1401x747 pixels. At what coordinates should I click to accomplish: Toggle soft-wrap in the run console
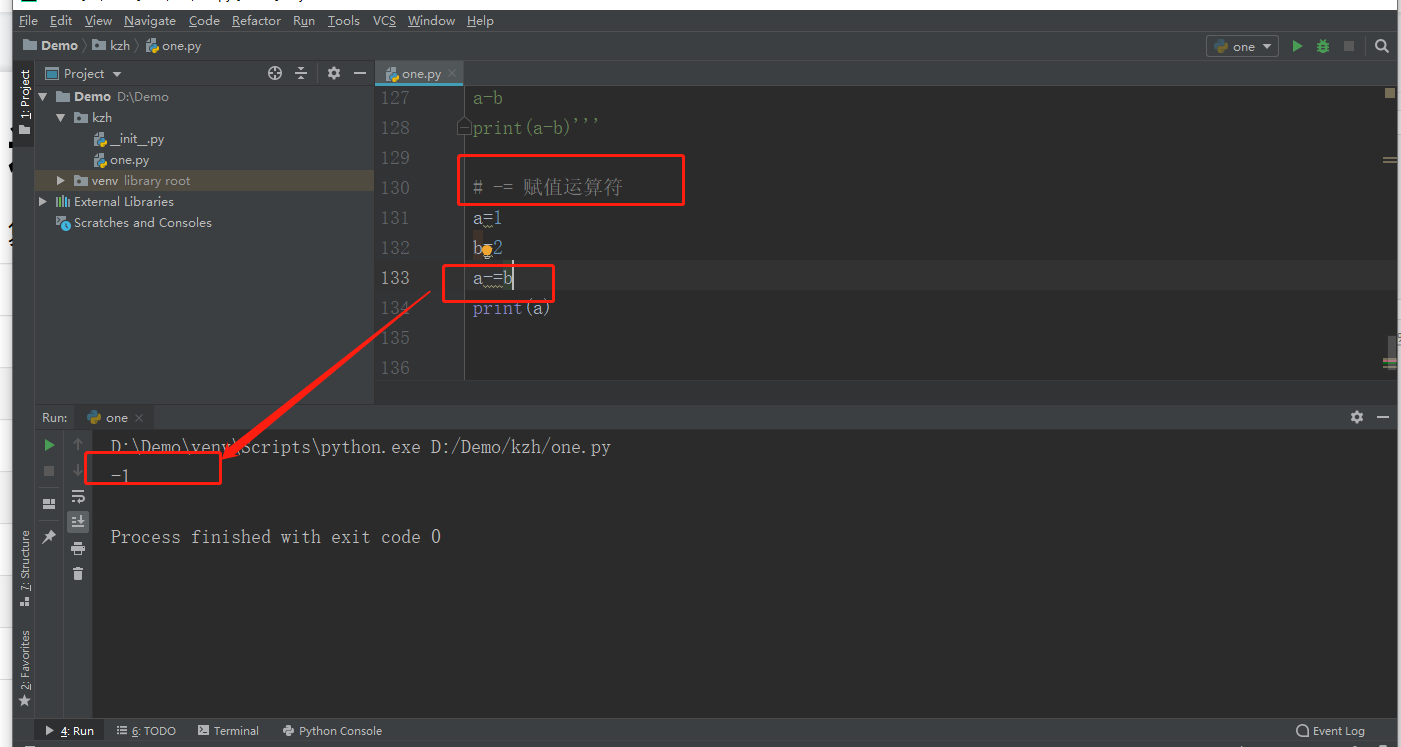pyautogui.click(x=78, y=497)
